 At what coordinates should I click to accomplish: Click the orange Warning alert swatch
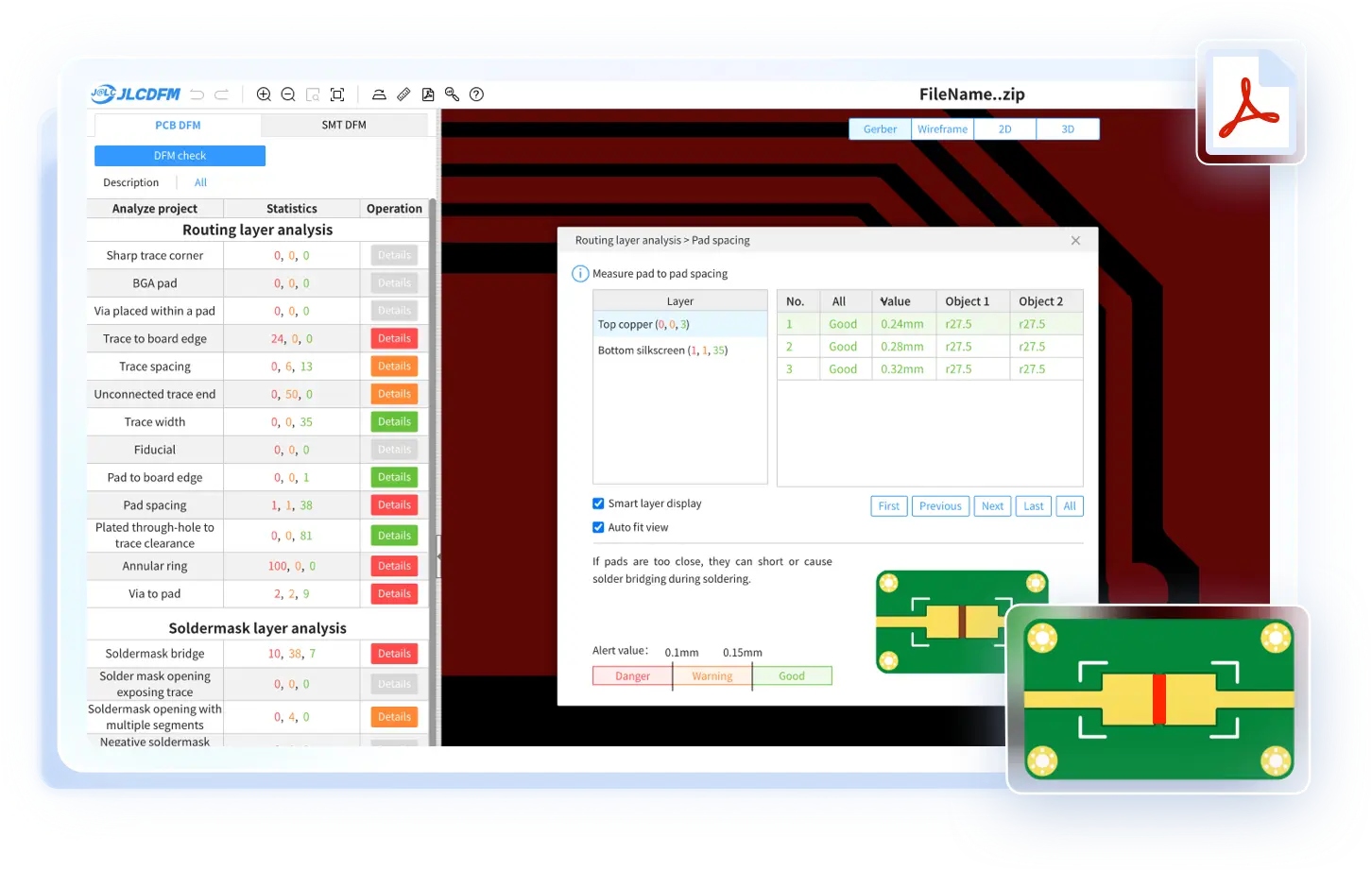[712, 676]
